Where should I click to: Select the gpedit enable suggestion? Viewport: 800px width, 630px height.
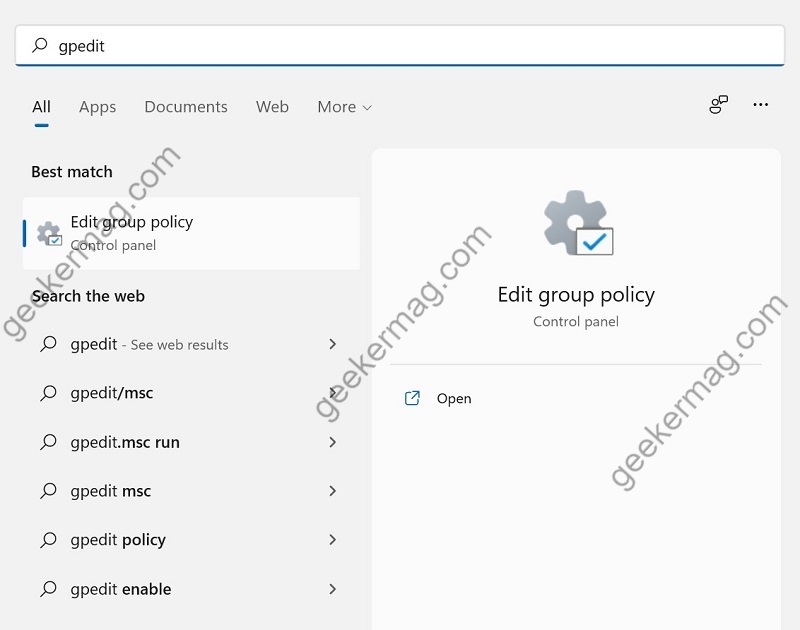pos(189,589)
